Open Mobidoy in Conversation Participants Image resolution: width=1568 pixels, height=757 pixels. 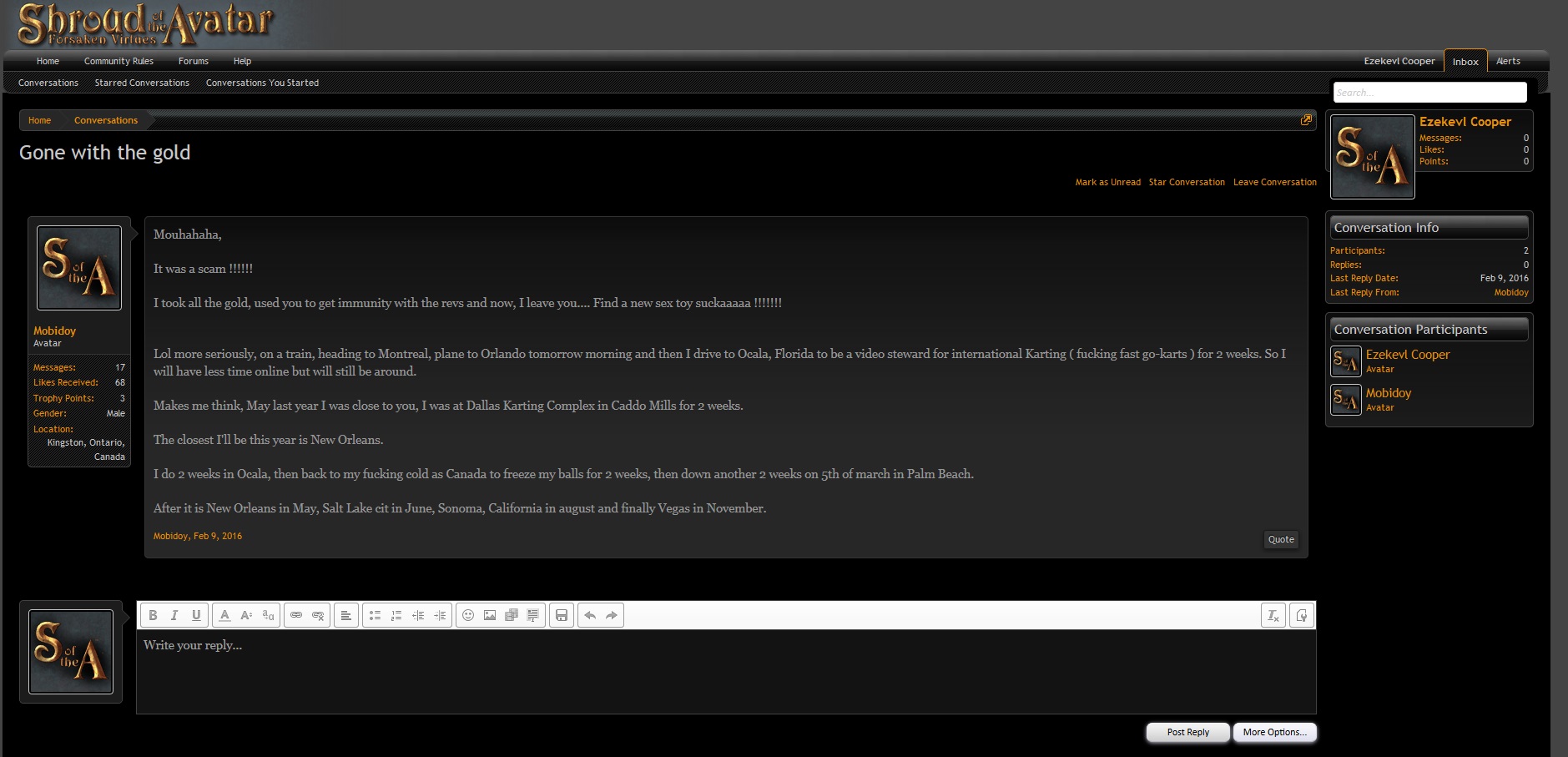(x=1388, y=393)
